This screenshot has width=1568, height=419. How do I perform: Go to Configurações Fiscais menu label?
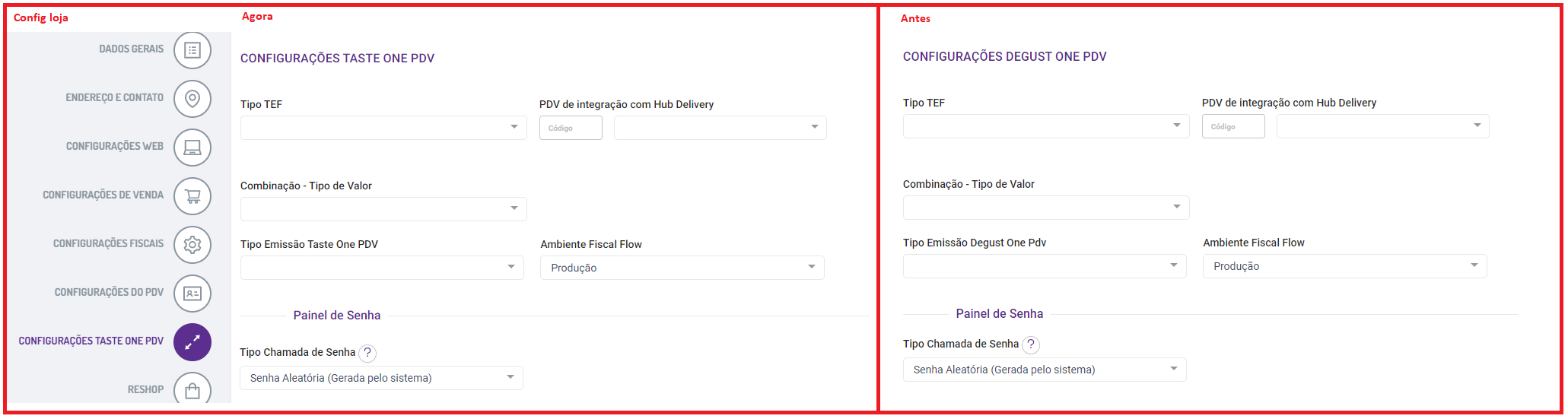[108, 244]
